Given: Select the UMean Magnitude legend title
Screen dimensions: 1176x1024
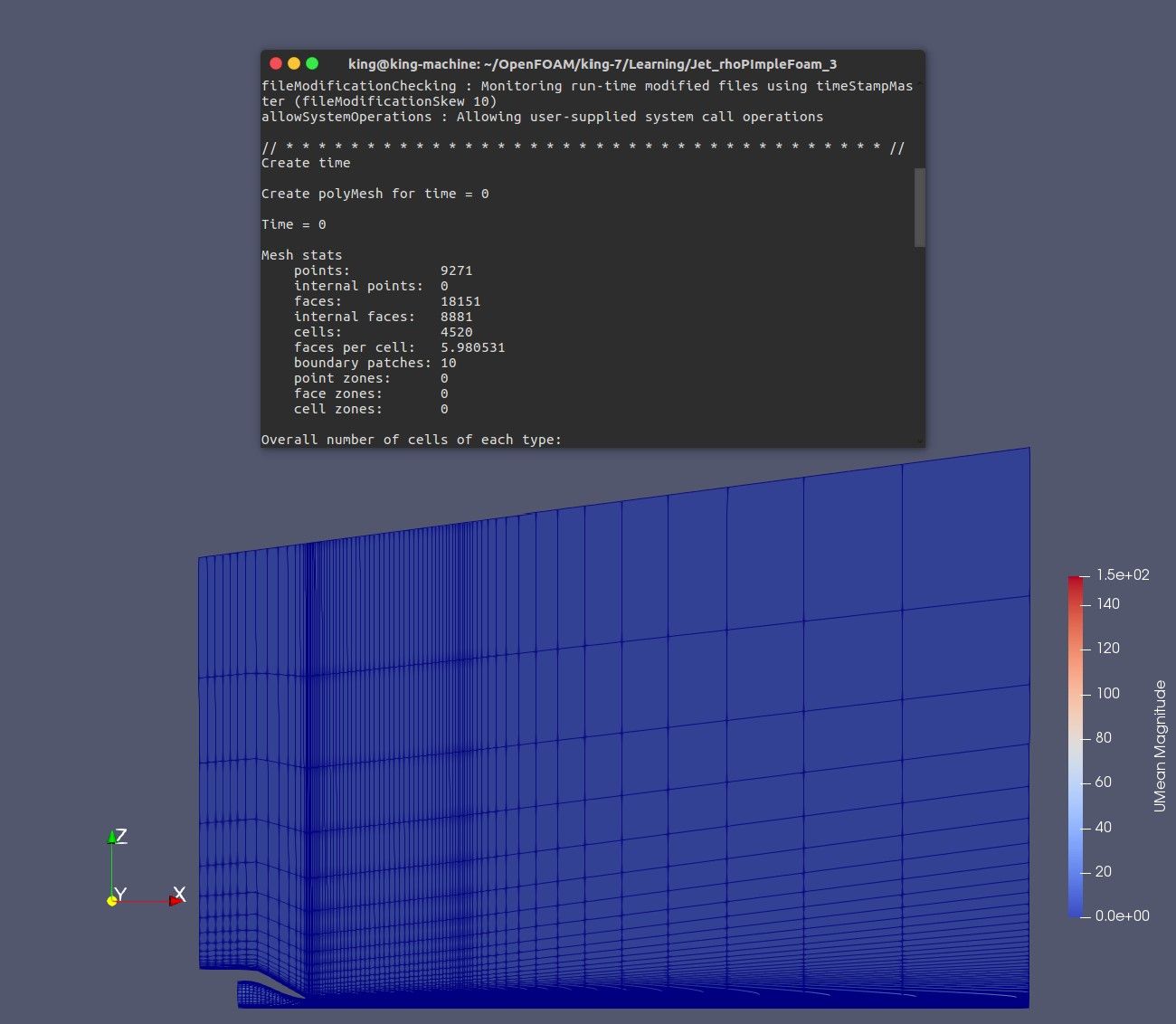Looking at the screenshot, I should (x=1160, y=746).
